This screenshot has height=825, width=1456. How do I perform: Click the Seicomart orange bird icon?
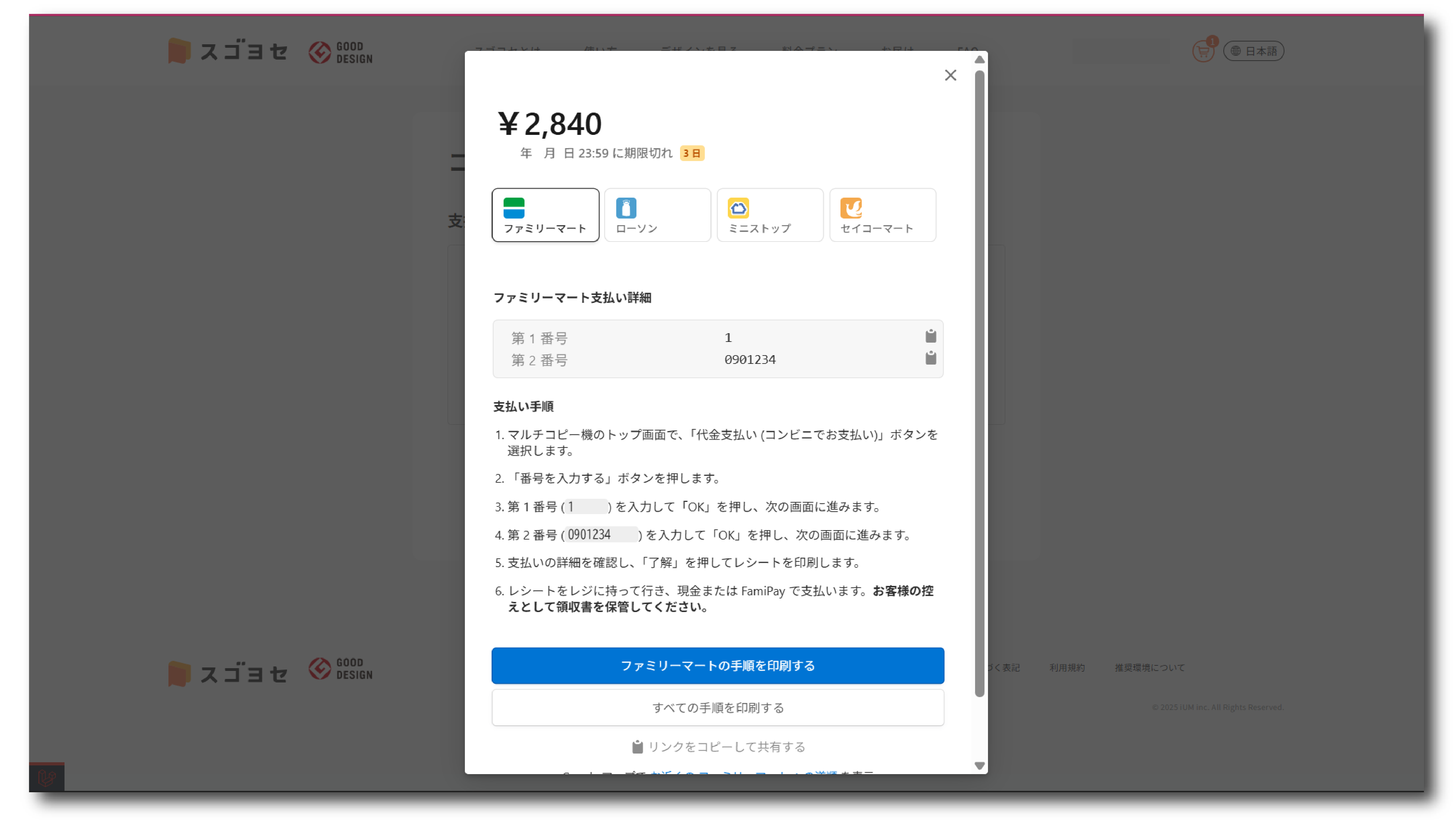[x=851, y=208]
